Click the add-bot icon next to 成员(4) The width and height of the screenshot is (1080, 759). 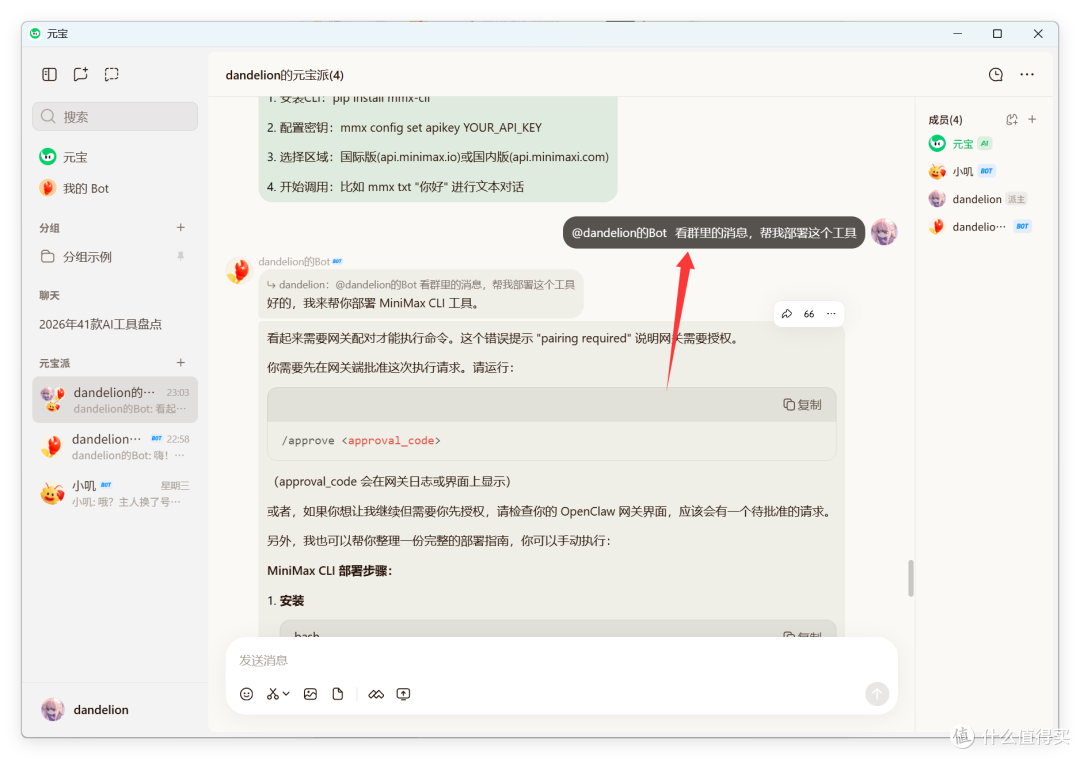pos(1012,120)
